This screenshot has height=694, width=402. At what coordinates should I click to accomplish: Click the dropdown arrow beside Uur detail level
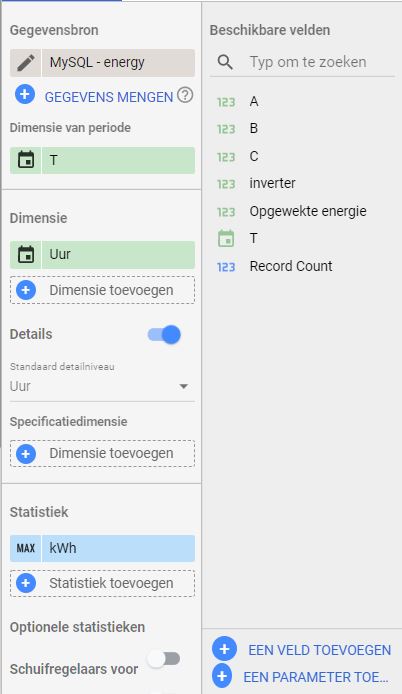tap(183, 386)
